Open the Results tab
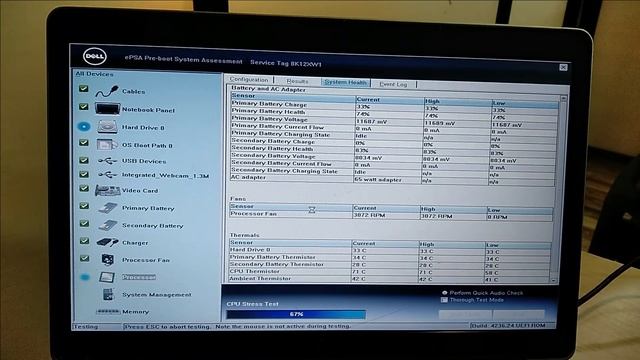The width and height of the screenshot is (640, 360). 297,81
